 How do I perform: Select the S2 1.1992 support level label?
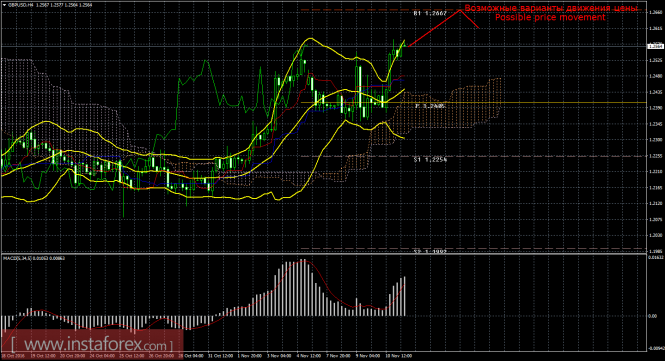(430, 252)
